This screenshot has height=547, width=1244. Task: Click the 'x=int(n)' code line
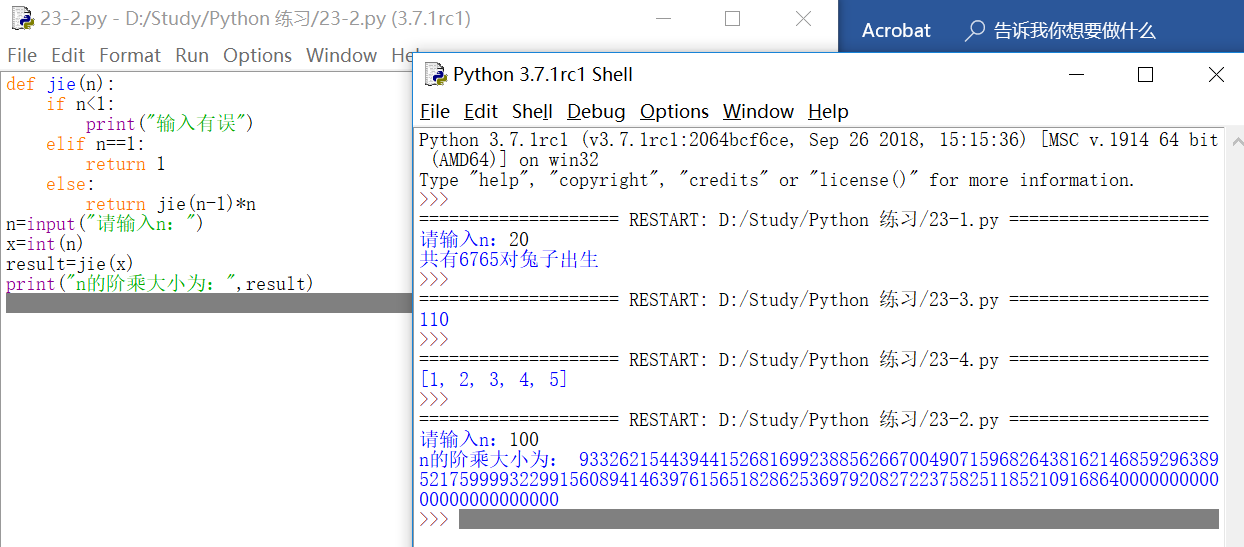(45, 244)
